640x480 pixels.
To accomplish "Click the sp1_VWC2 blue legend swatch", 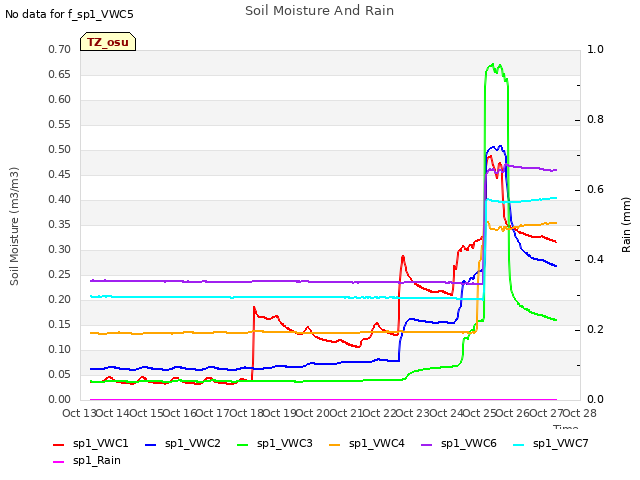I will pyautogui.click(x=151, y=444).
